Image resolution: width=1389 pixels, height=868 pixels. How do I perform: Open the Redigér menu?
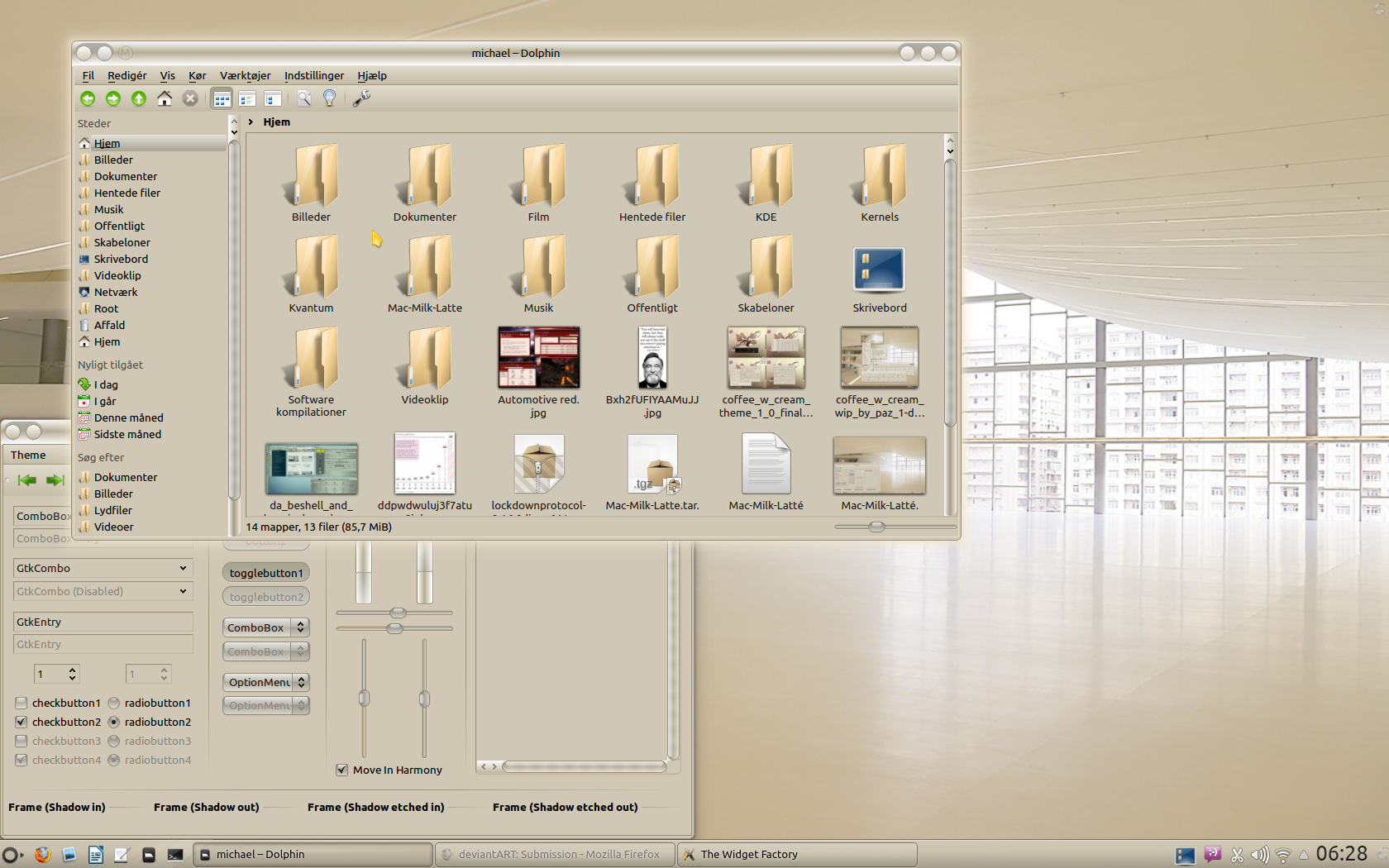pos(126,75)
